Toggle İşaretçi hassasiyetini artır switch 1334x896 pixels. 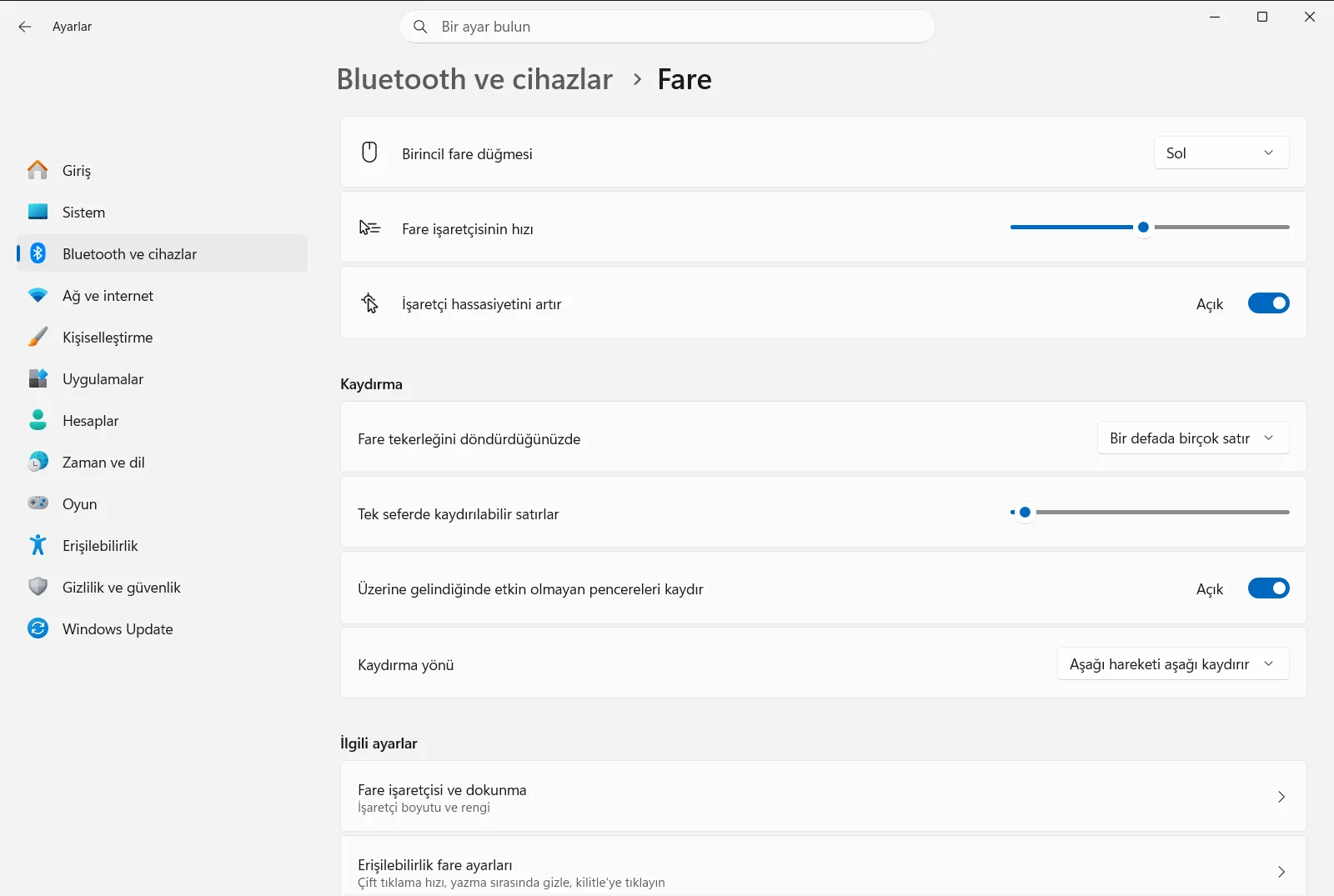click(x=1268, y=303)
